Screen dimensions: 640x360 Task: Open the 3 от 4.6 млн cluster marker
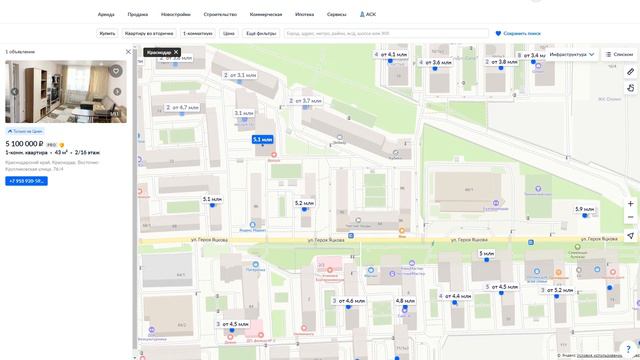(x=348, y=301)
